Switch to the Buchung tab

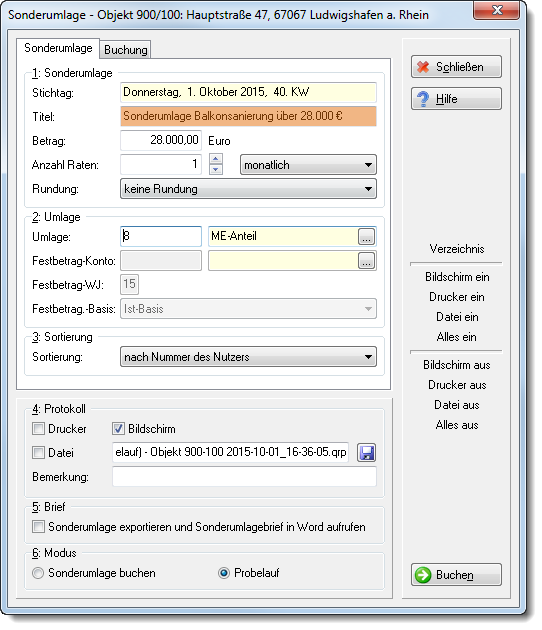click(x=125, y=50)
